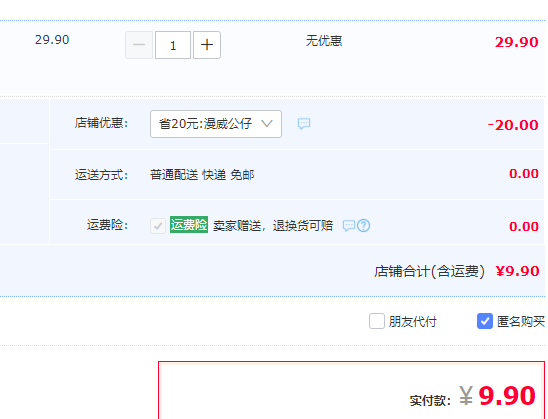Click the chat bubble icon beside store discount
The height and width of the screenshot is (419, 548).
click(304, 123)
